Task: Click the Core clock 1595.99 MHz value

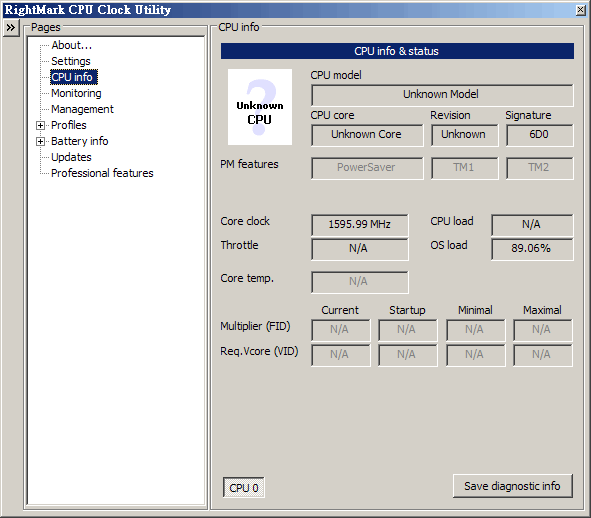Action: 360,225
